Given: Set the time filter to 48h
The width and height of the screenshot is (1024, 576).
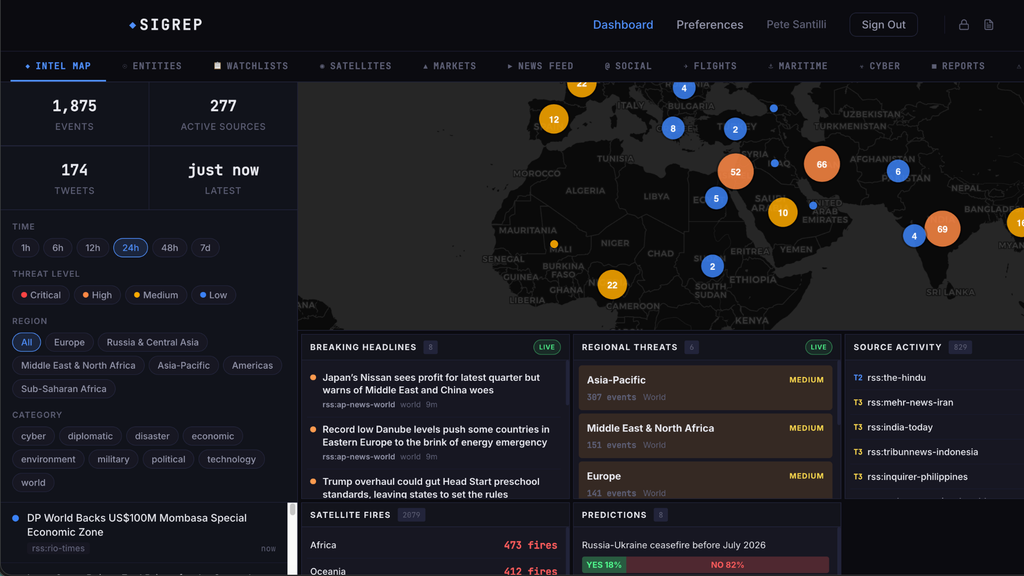Looking at the screenshot, I should click(170, 248).
